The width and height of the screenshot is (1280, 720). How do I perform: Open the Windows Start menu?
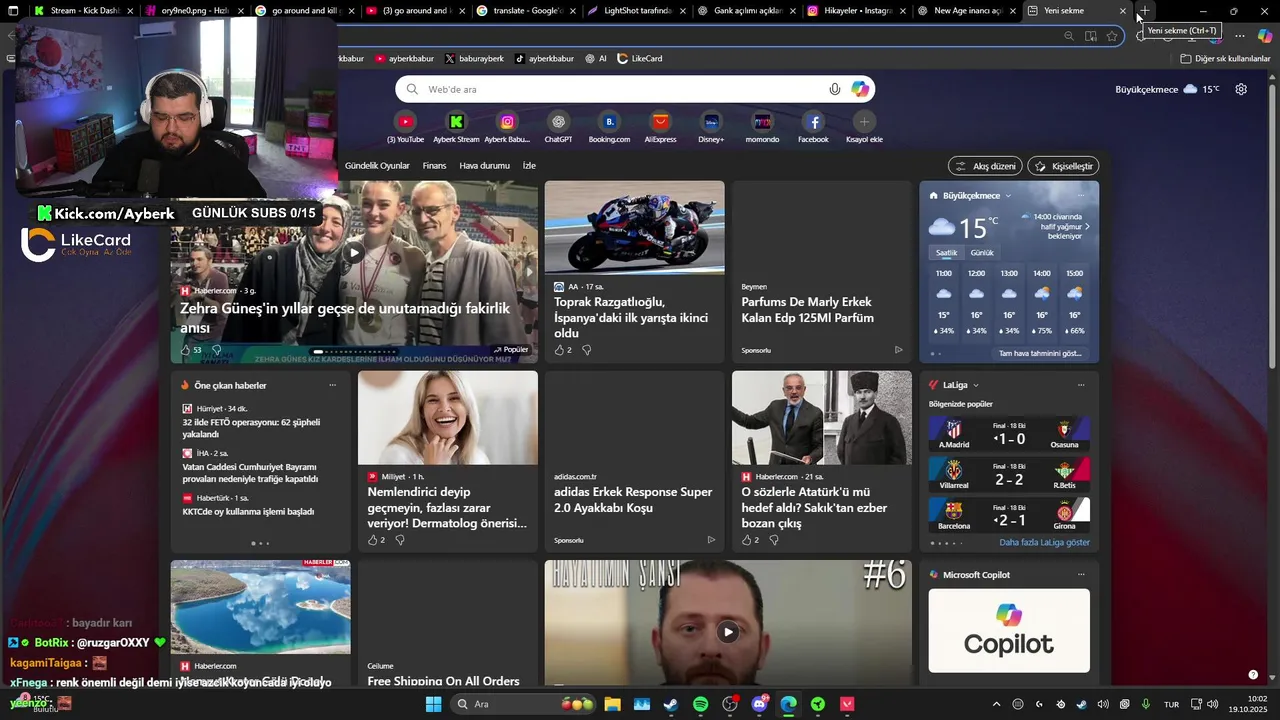tap(433, 704)
